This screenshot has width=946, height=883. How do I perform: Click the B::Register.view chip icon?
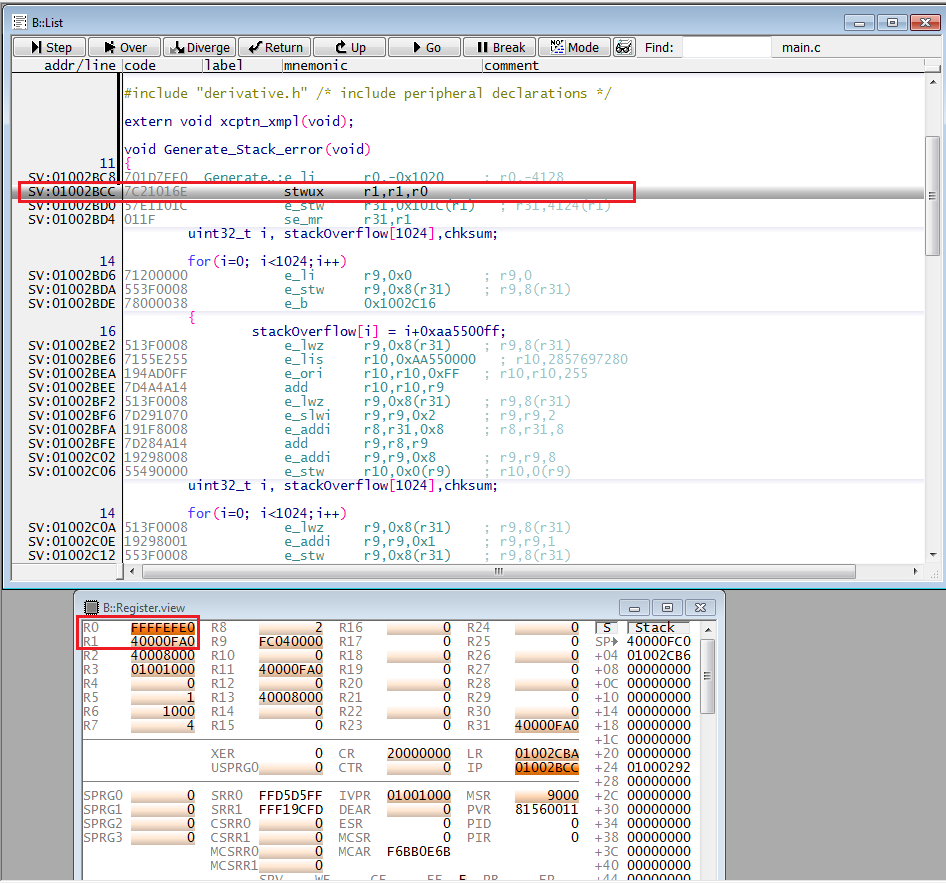(91, 607)
